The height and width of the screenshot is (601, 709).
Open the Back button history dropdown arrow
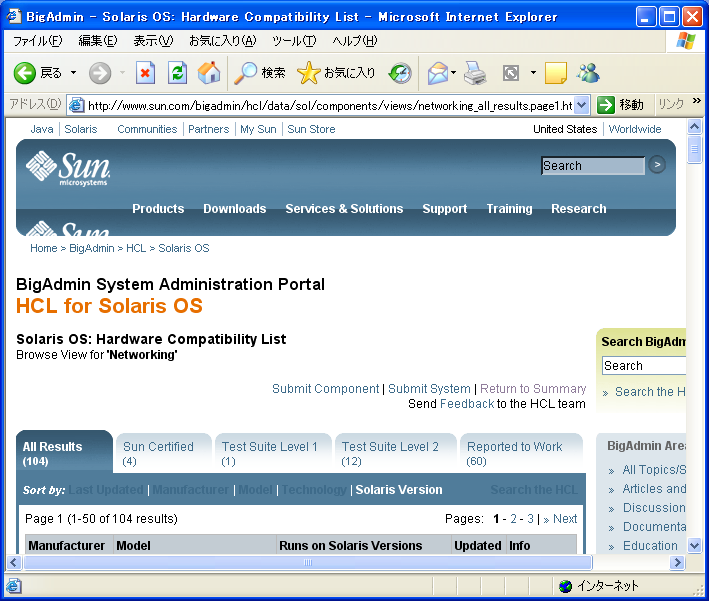(73, 73)
